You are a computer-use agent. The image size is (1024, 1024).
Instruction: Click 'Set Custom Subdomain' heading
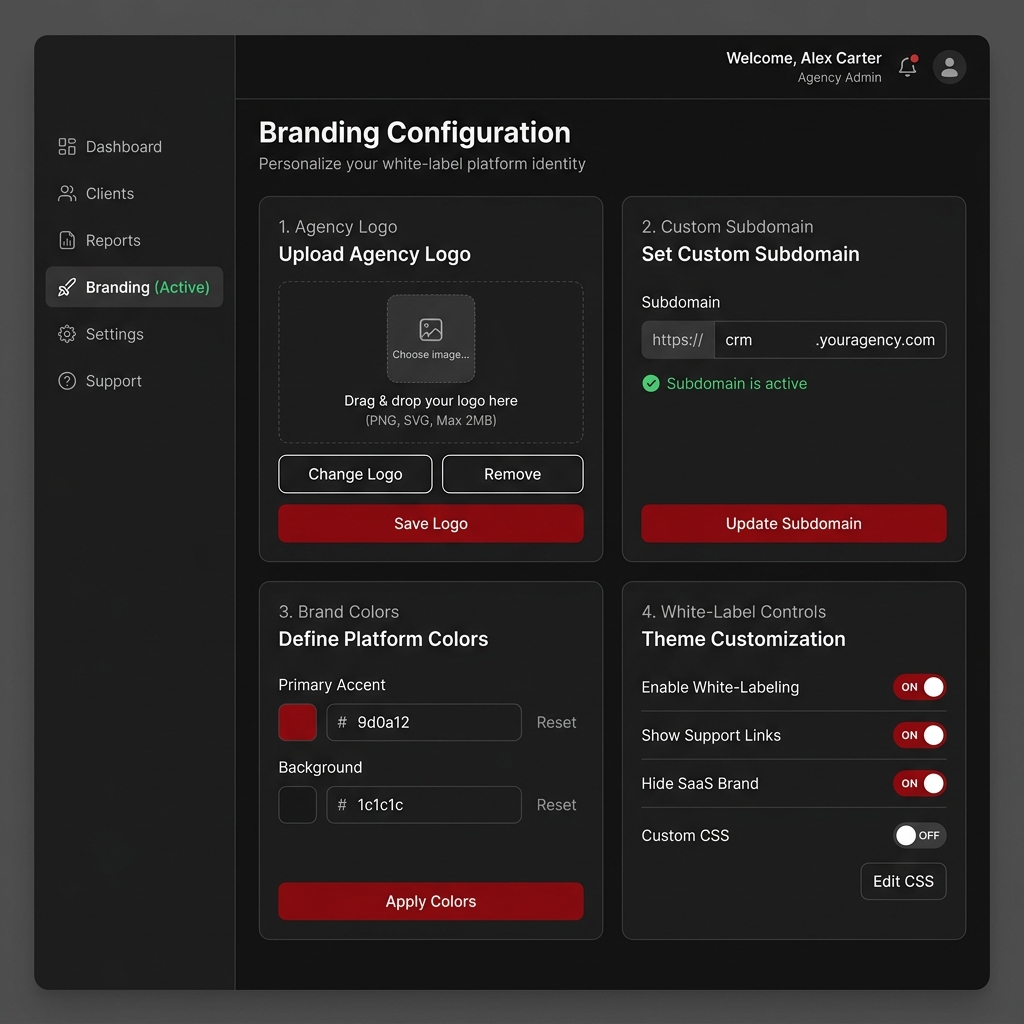[x=750, y=254]
